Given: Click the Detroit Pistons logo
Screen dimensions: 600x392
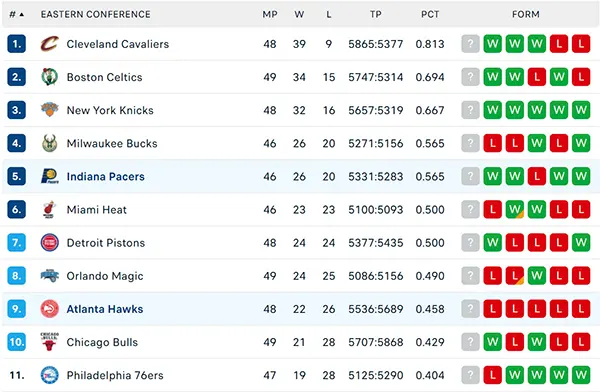Looking at the screenshot, I should point(50,243).
